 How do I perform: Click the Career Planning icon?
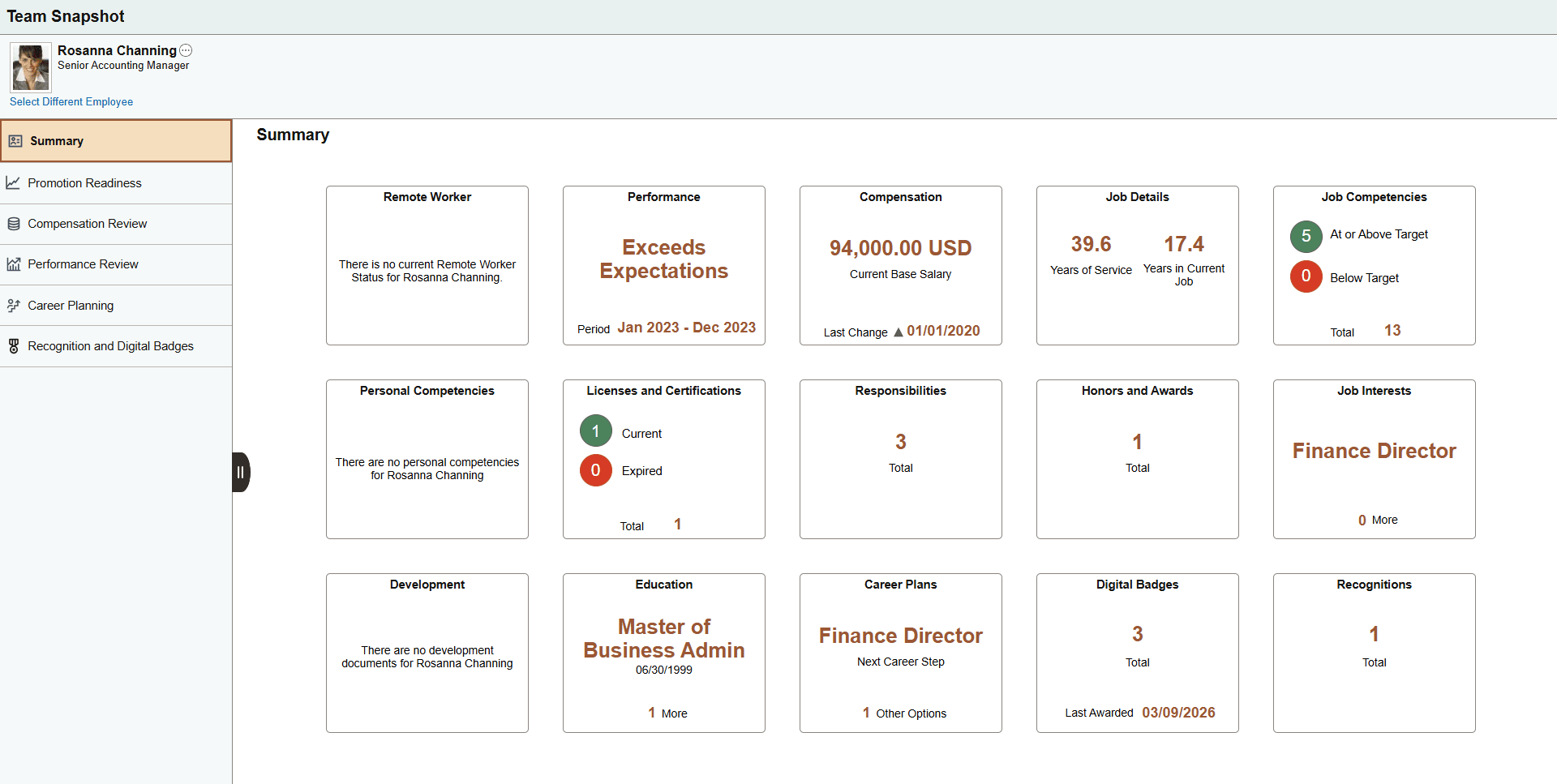point(14,306)
